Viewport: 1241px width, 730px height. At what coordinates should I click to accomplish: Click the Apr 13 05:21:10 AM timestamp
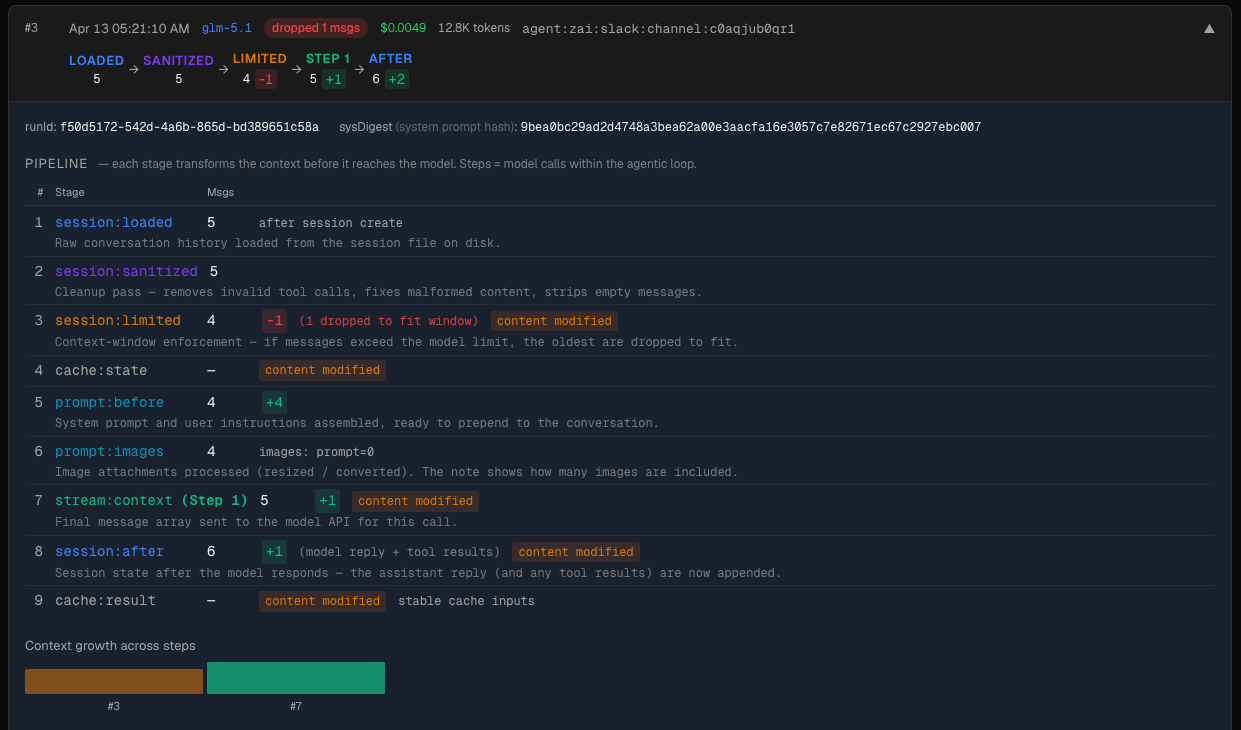pyautogui.click(x=129, y=28)
